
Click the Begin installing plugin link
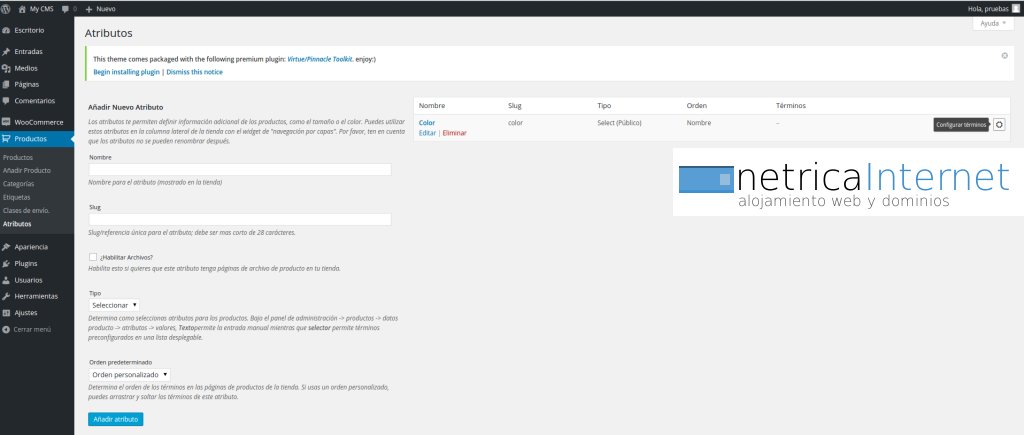[126, 72]
